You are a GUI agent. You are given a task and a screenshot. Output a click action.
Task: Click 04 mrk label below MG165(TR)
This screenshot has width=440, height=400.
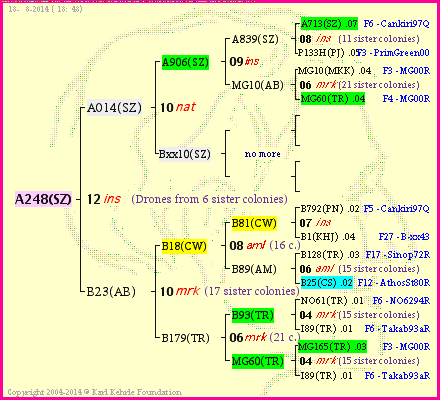[359, 361]
